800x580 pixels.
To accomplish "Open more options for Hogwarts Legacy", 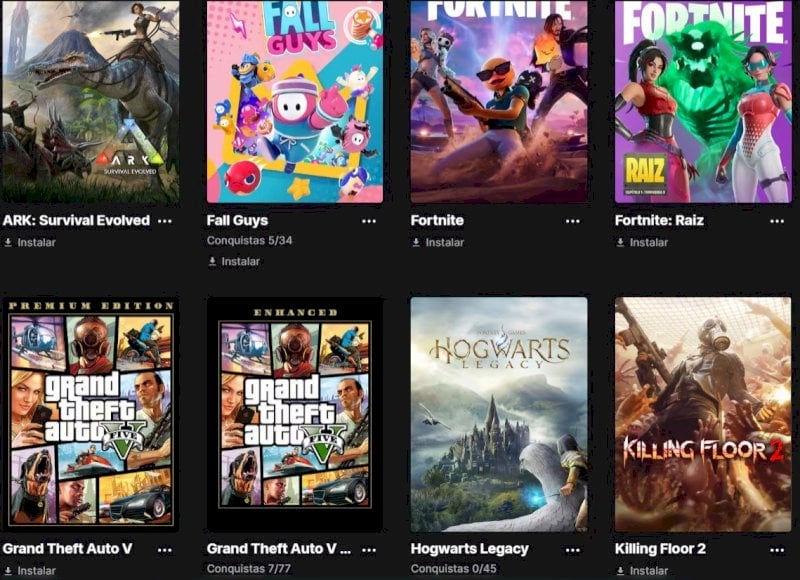I will (x=573, y=549).
